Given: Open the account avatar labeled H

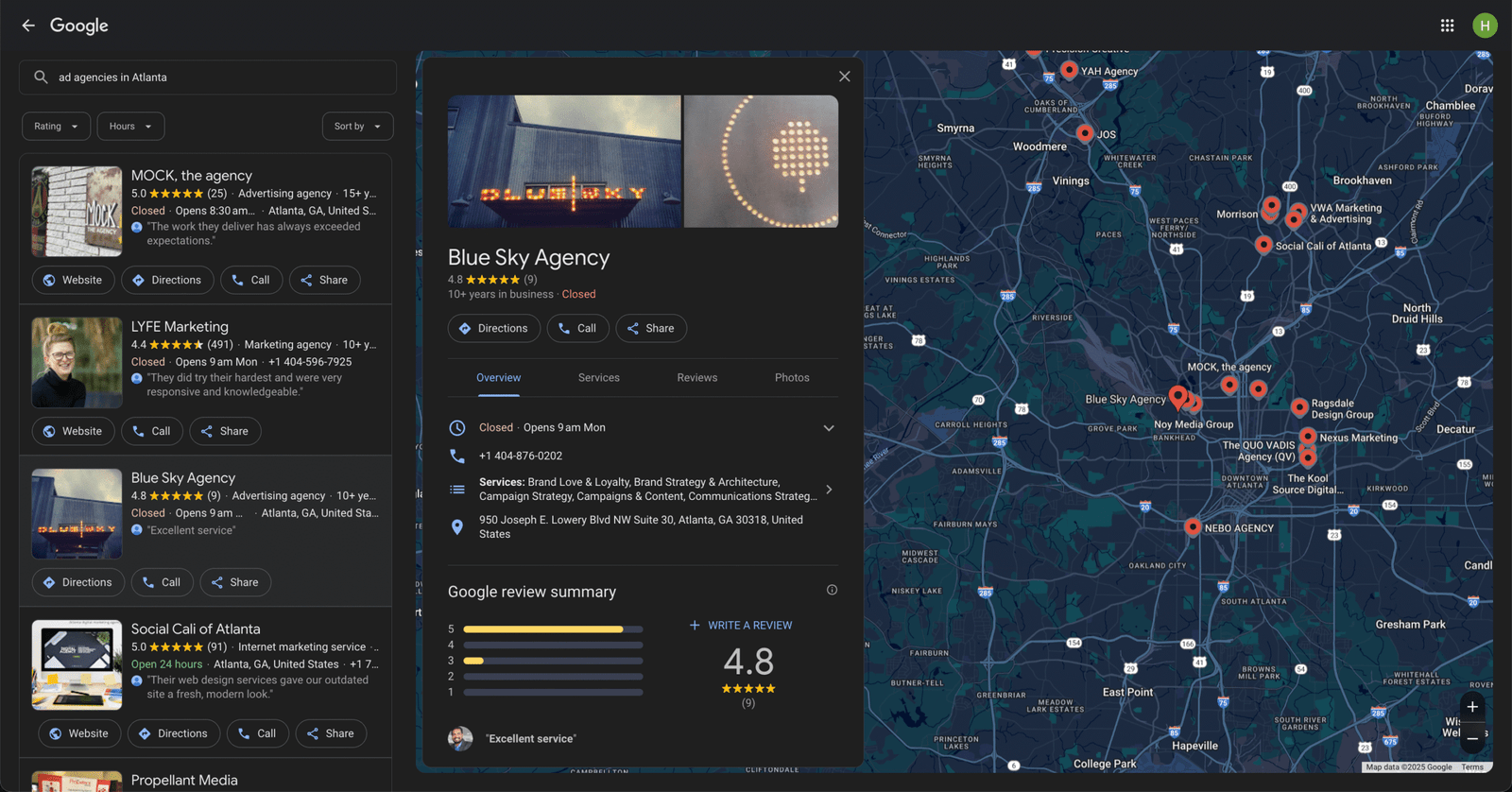Looking at the screenshot, I should point(1485,26).
